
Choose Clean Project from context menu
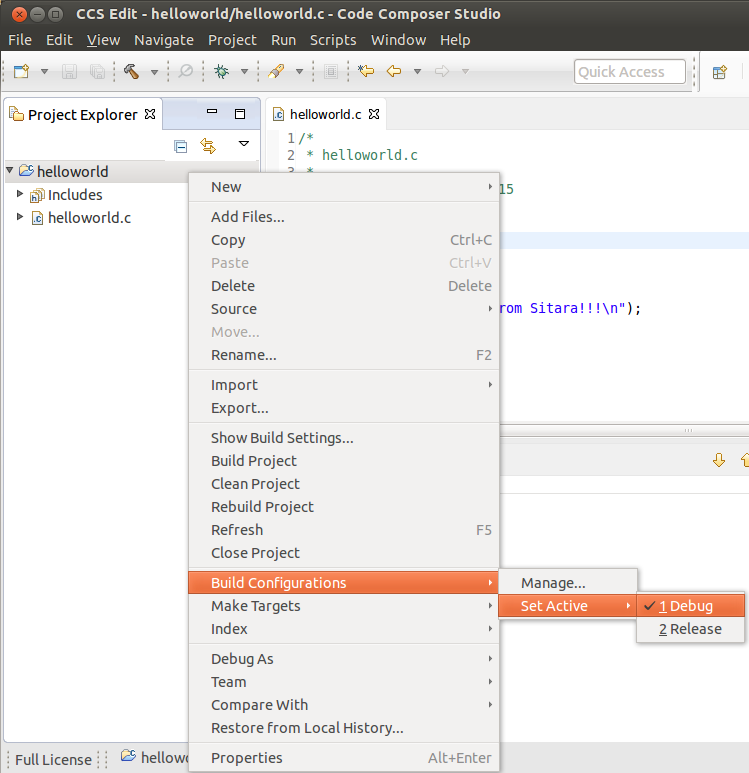click(x=344, y=484)
